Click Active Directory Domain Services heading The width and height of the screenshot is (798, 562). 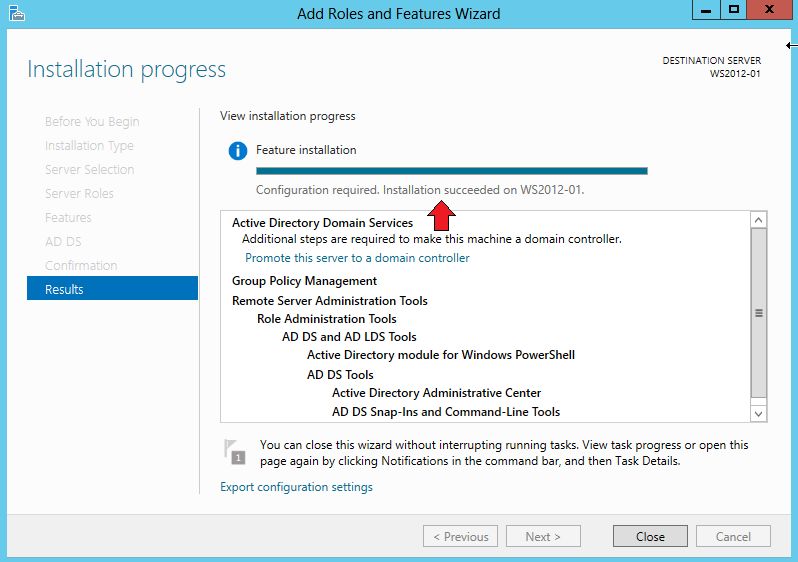tap(322, 223)
